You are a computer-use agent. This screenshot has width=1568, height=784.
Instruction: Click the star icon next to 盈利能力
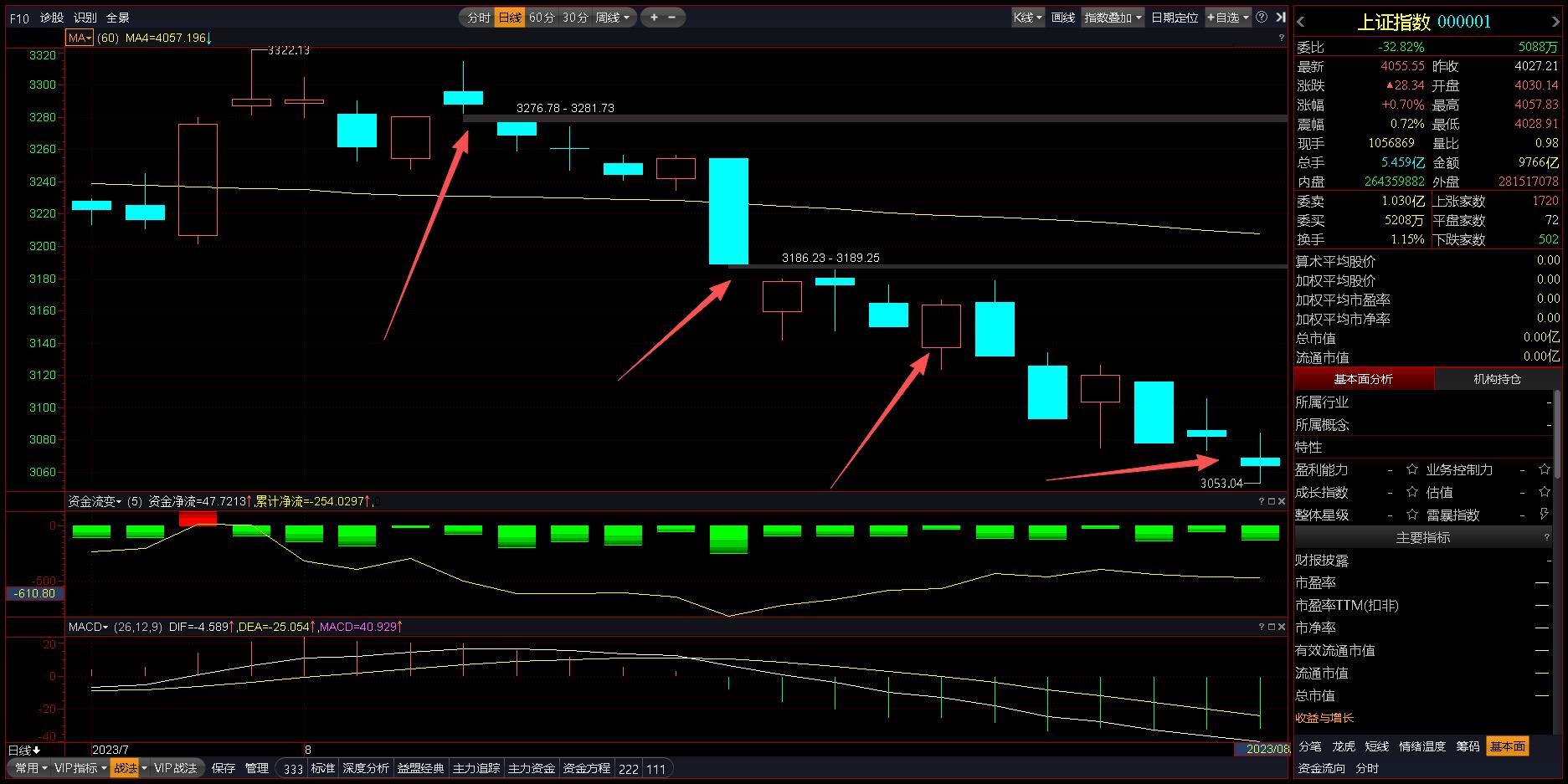1412,469
